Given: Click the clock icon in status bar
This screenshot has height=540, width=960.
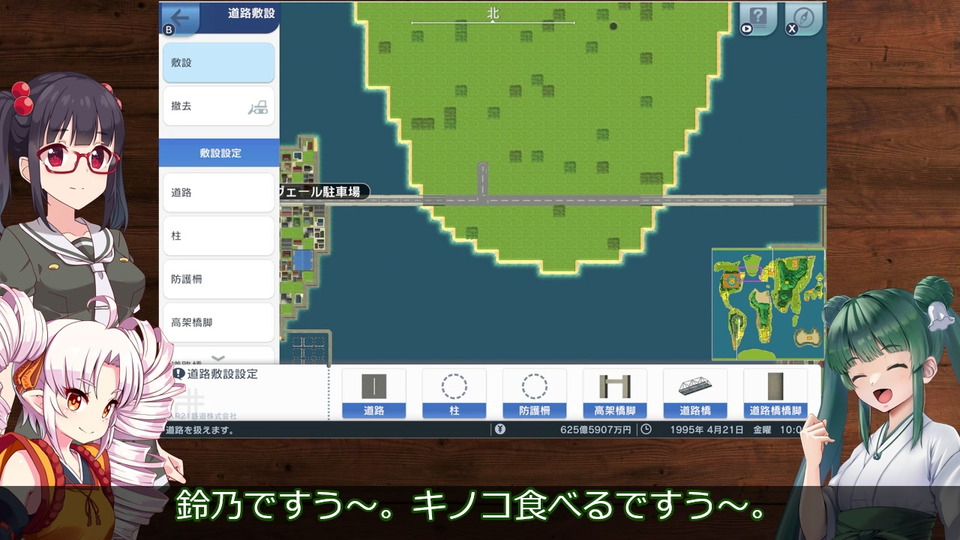Looking at the screenshot, I should 646,430.
